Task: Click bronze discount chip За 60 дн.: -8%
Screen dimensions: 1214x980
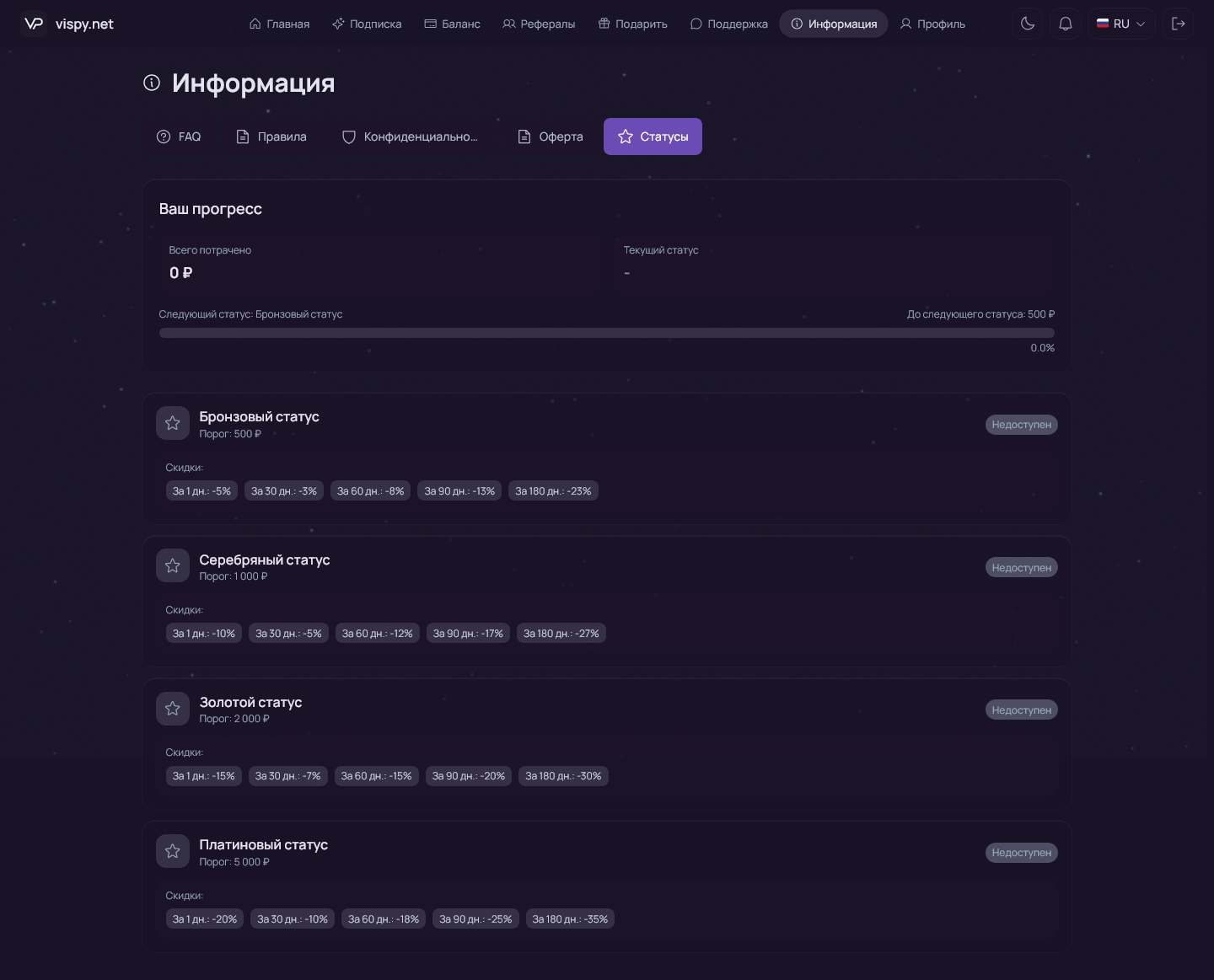Action: (371, 491)
